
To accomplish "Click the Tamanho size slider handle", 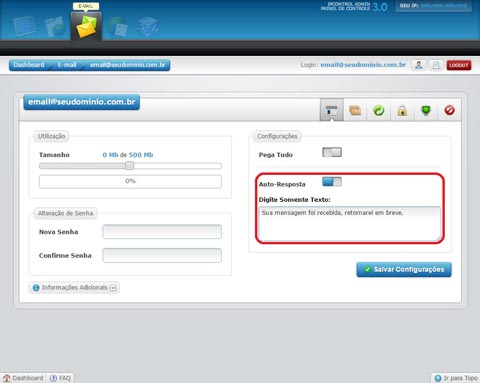I will [x=130, y=166].
